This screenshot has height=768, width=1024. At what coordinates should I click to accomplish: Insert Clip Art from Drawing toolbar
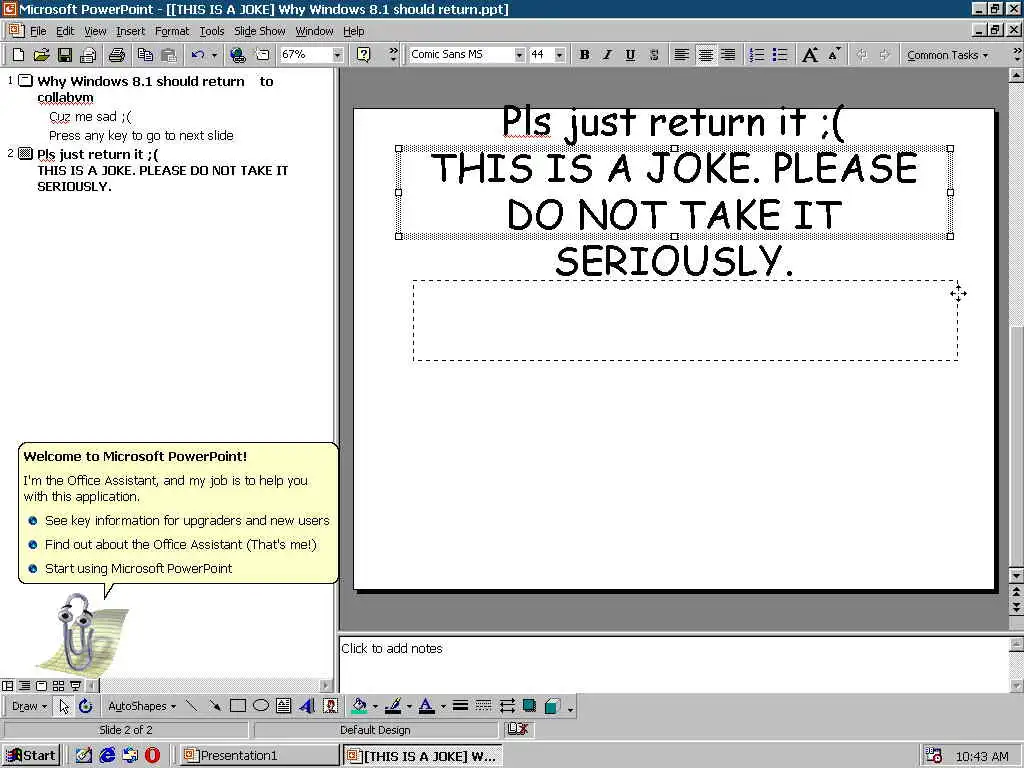tap(330, 706)
